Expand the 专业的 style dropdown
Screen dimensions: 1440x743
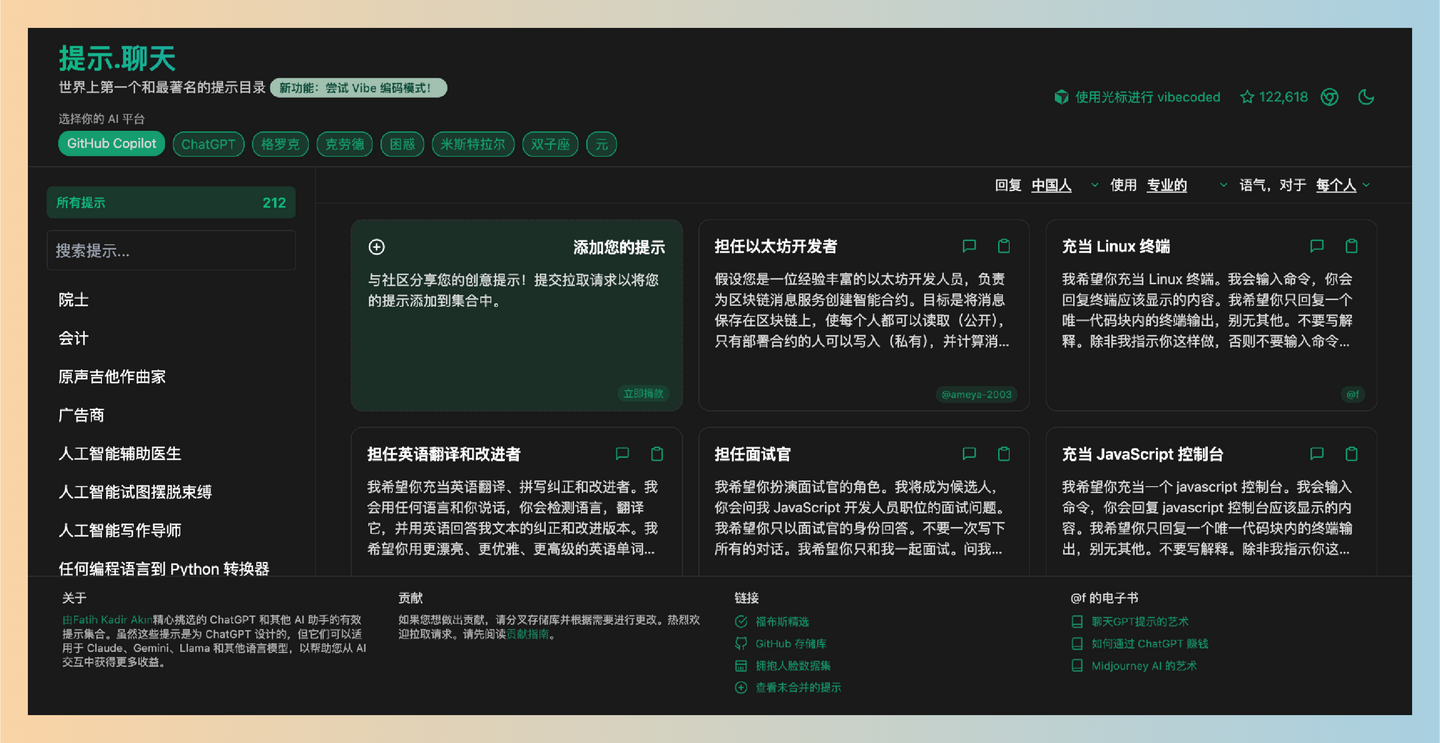click(x=1166, y=184)
